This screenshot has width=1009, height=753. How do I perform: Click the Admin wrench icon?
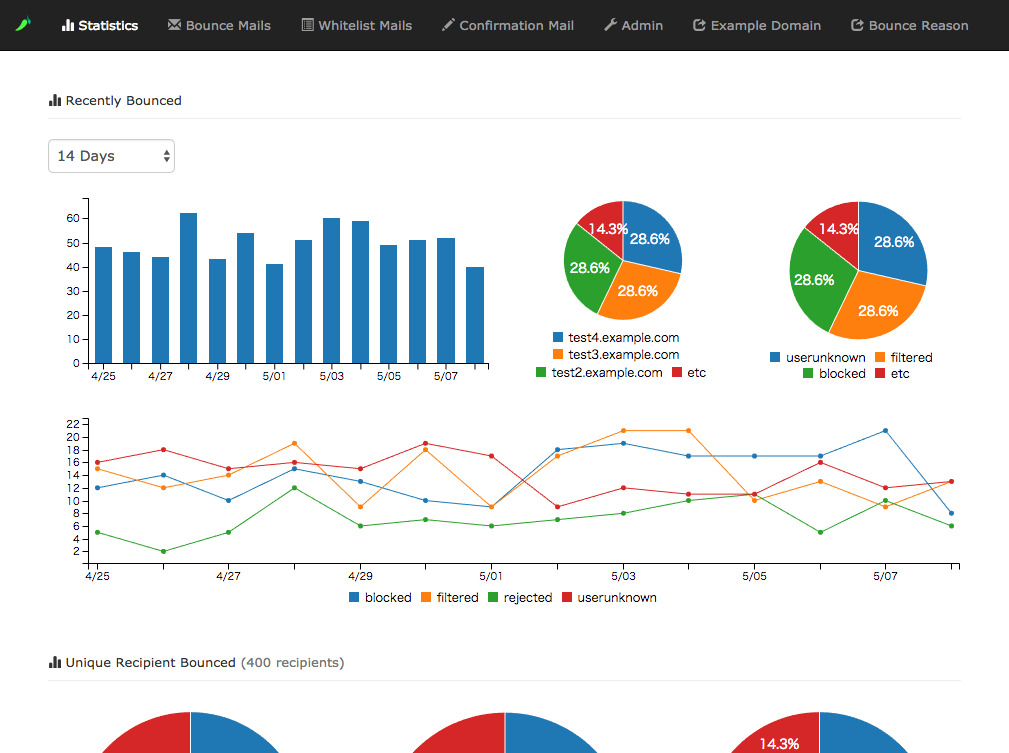coord(610,25)
